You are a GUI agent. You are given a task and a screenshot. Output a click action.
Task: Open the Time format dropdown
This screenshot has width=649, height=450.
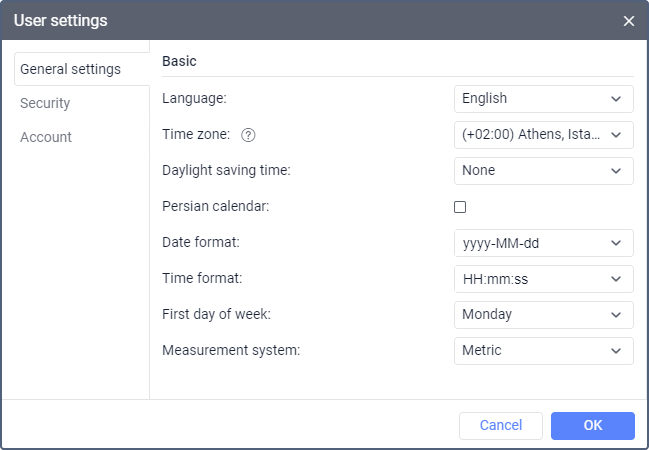[x=543, y=279]
